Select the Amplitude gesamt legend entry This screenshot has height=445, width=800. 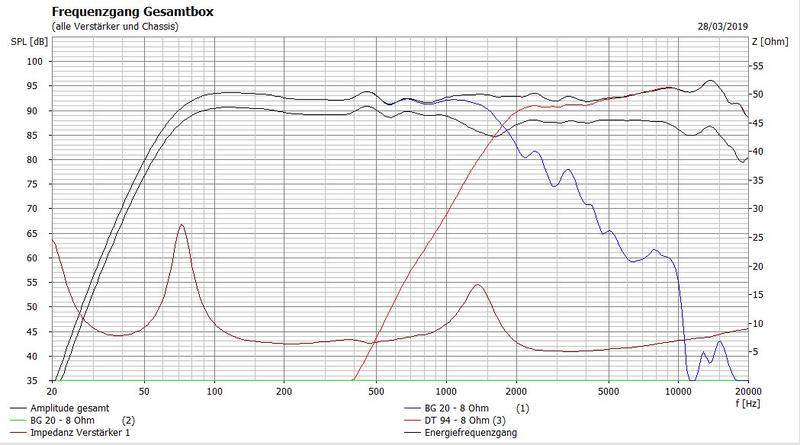pos(69,408)
